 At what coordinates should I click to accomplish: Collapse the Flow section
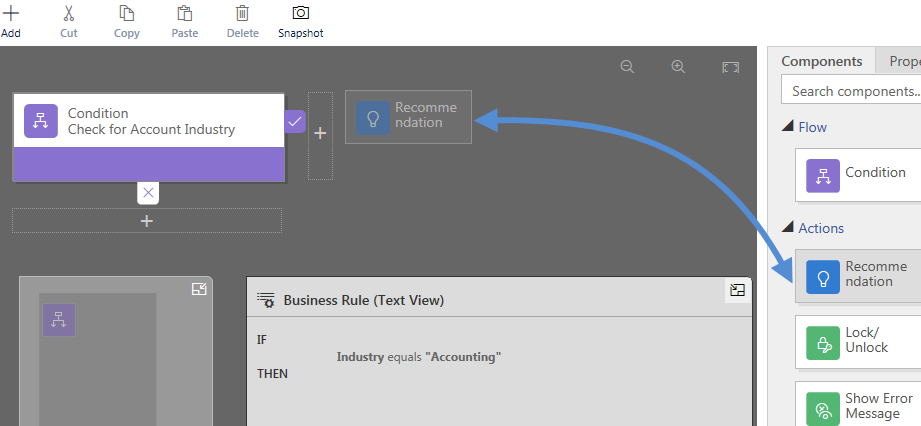tap(788, 128)
